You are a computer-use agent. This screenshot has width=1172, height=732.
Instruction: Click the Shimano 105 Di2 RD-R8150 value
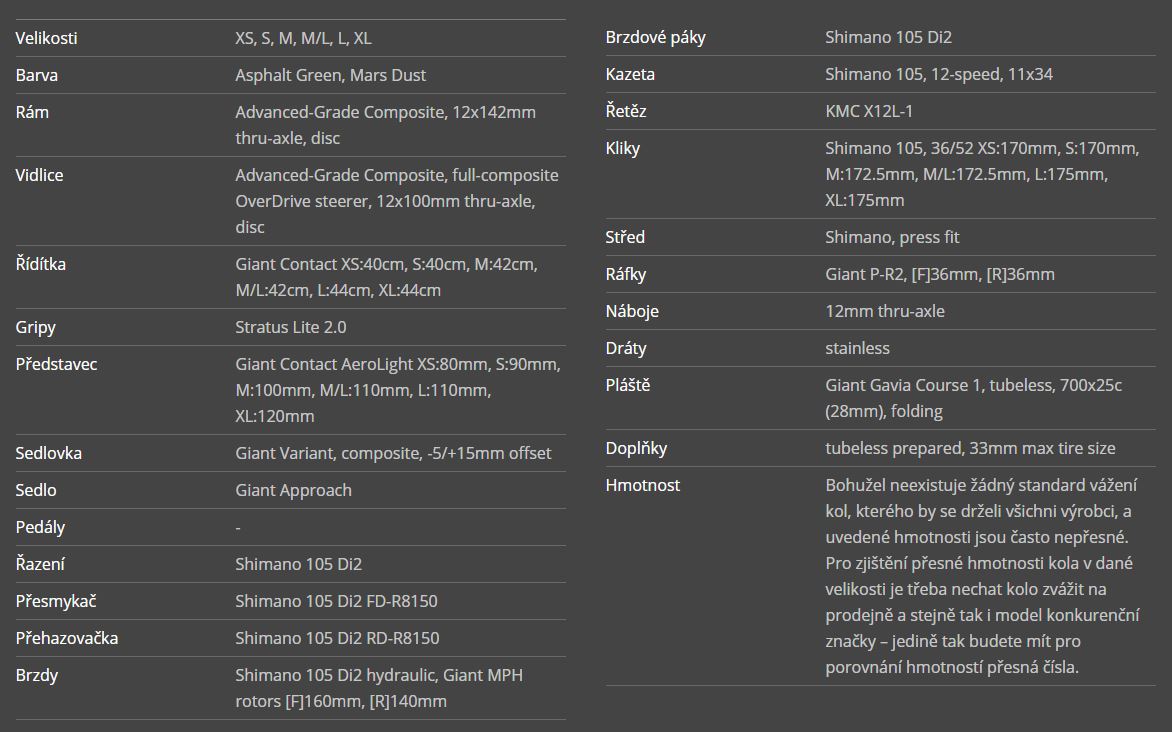tap(337, 639)
